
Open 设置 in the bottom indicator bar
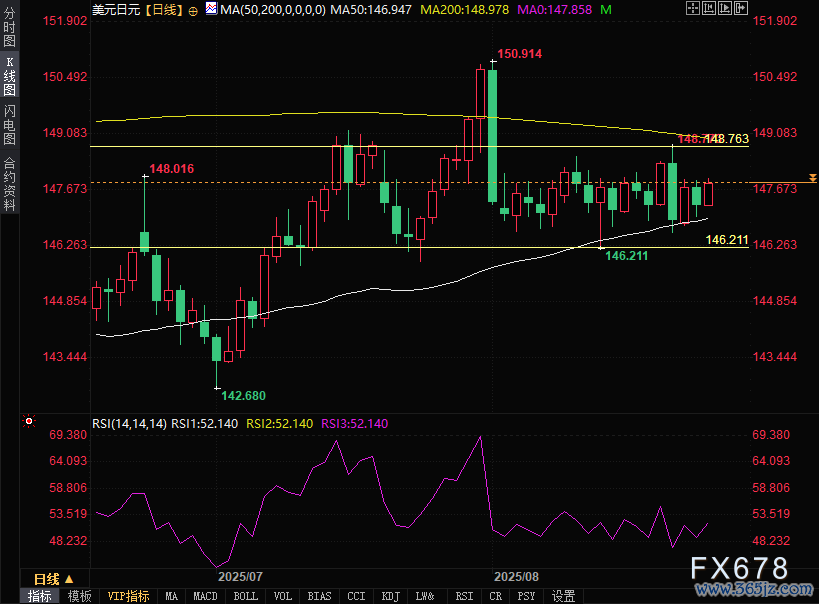(564, 596)
